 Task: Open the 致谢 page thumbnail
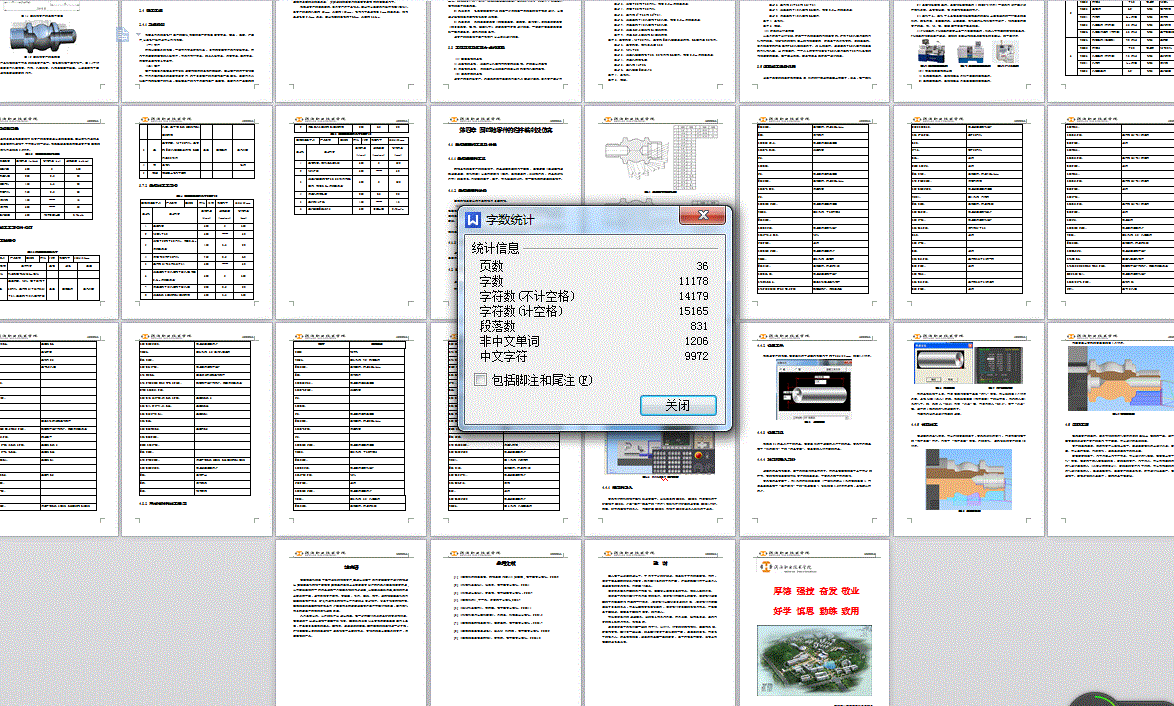660,623
